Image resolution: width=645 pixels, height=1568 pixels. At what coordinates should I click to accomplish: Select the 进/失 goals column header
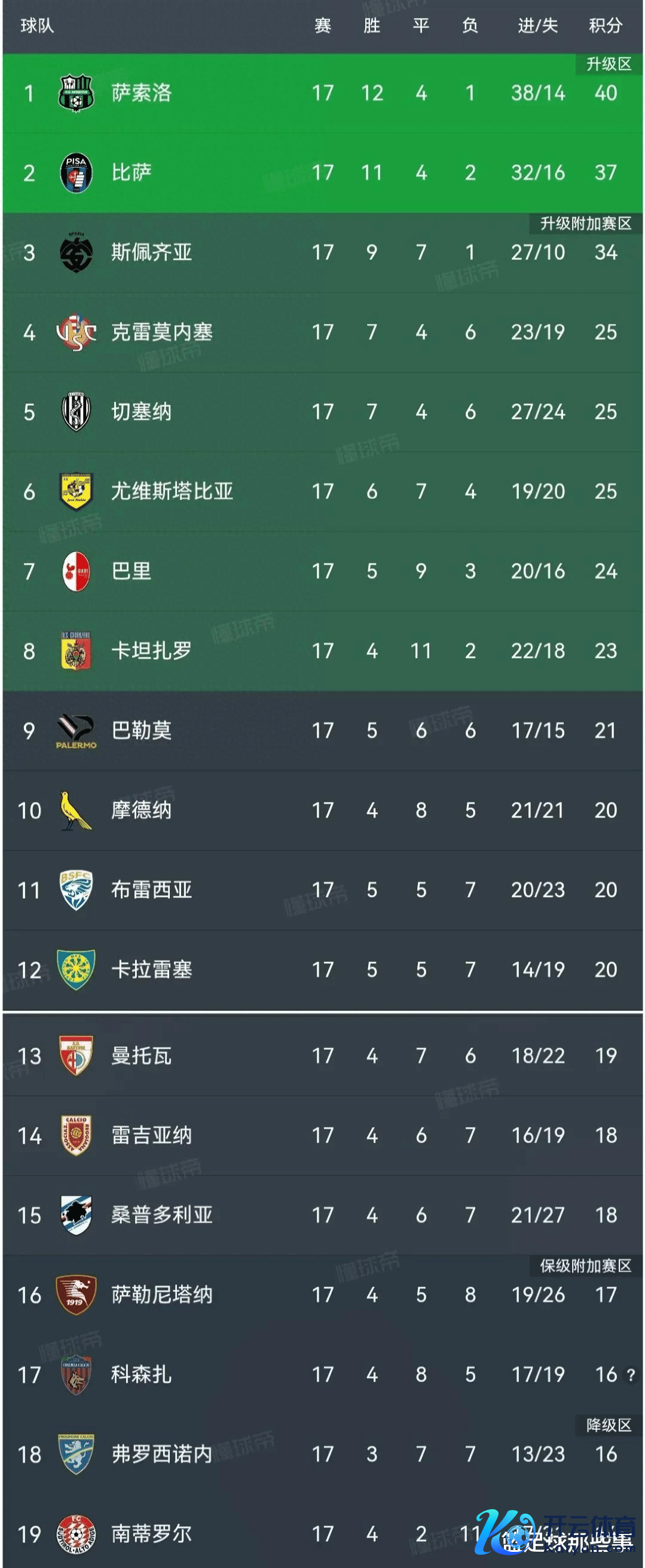pyautogui.click(x=537, y=26)
